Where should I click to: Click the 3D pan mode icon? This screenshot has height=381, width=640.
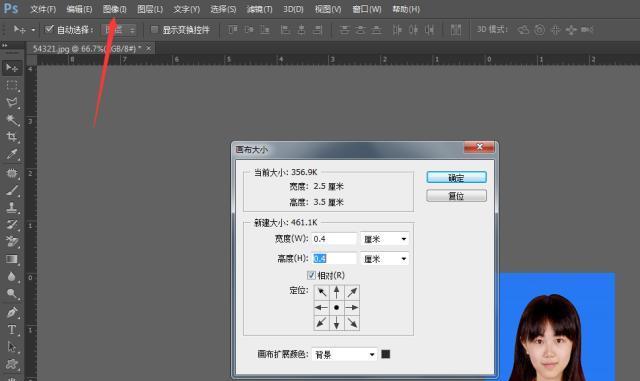pyautogui.click(x=556, y=30)
